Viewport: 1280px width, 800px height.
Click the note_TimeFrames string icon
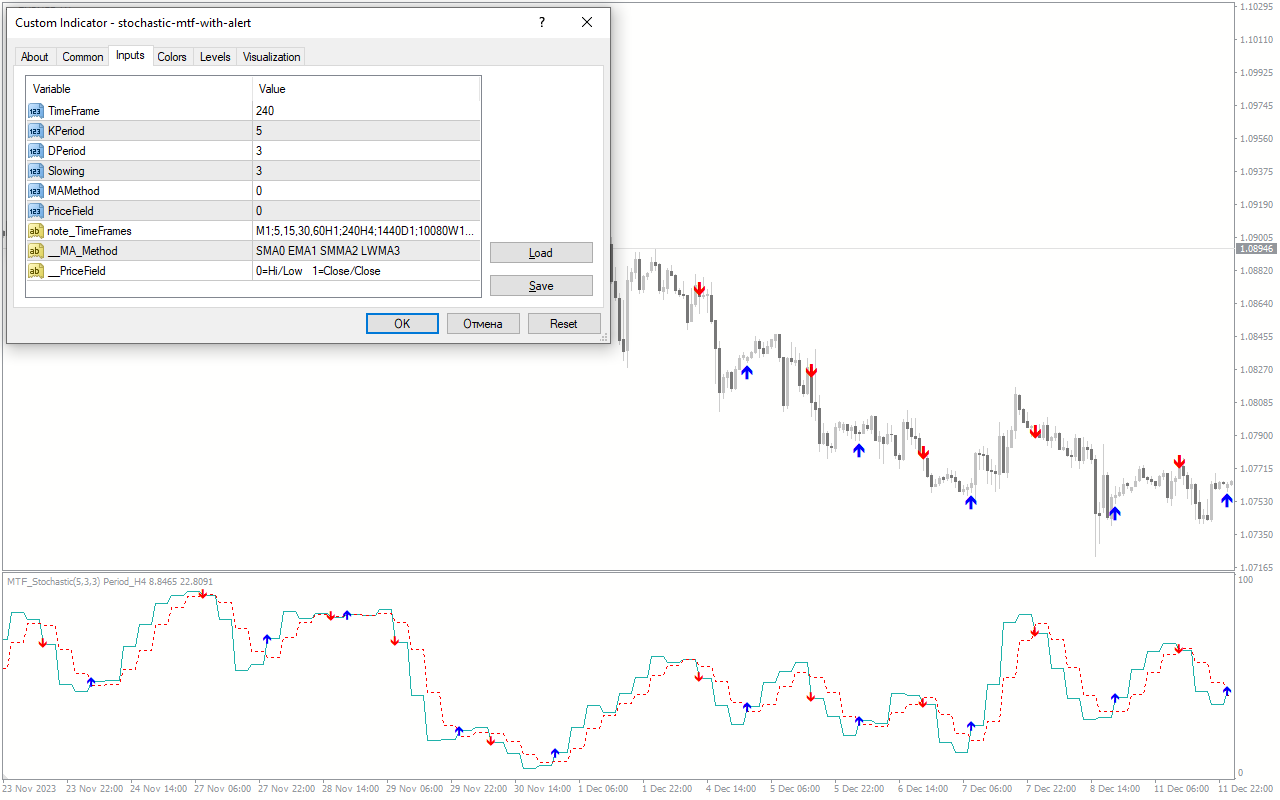pyautogui.click(x=36, y=231)
